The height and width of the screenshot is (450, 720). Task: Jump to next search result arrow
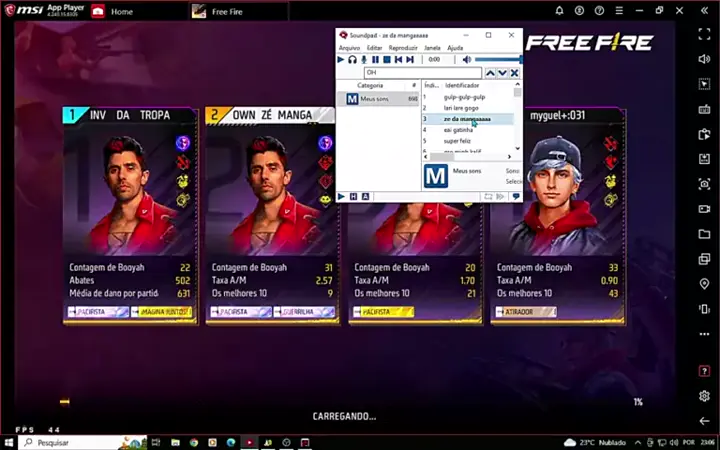click(503, 73)
